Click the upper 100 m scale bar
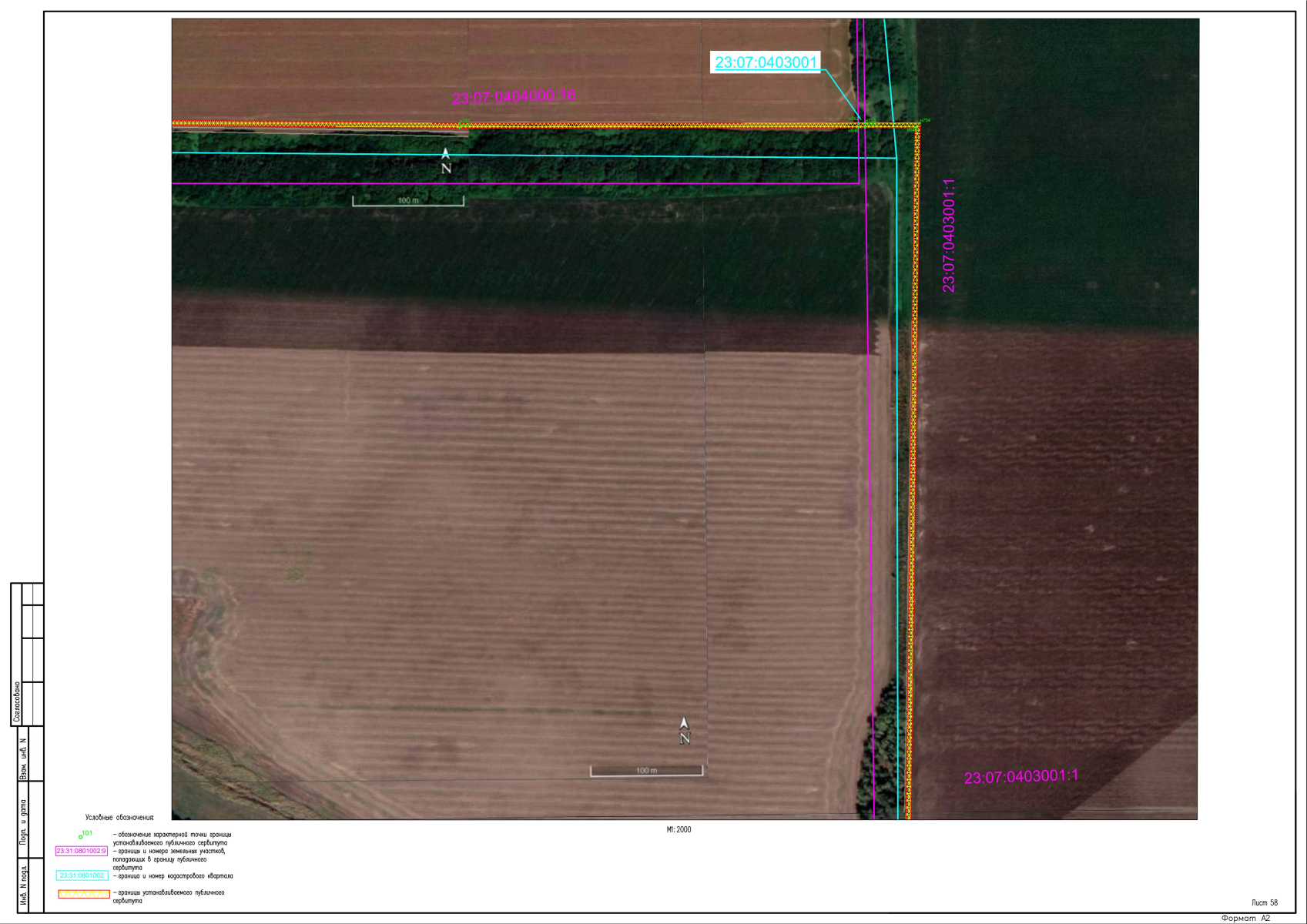Viewport: 1307px width, 924px height. point(408,202)
